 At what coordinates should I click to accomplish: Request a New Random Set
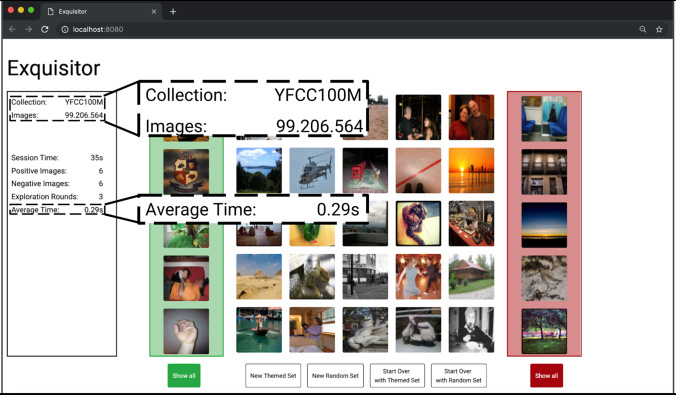point(335,376)
